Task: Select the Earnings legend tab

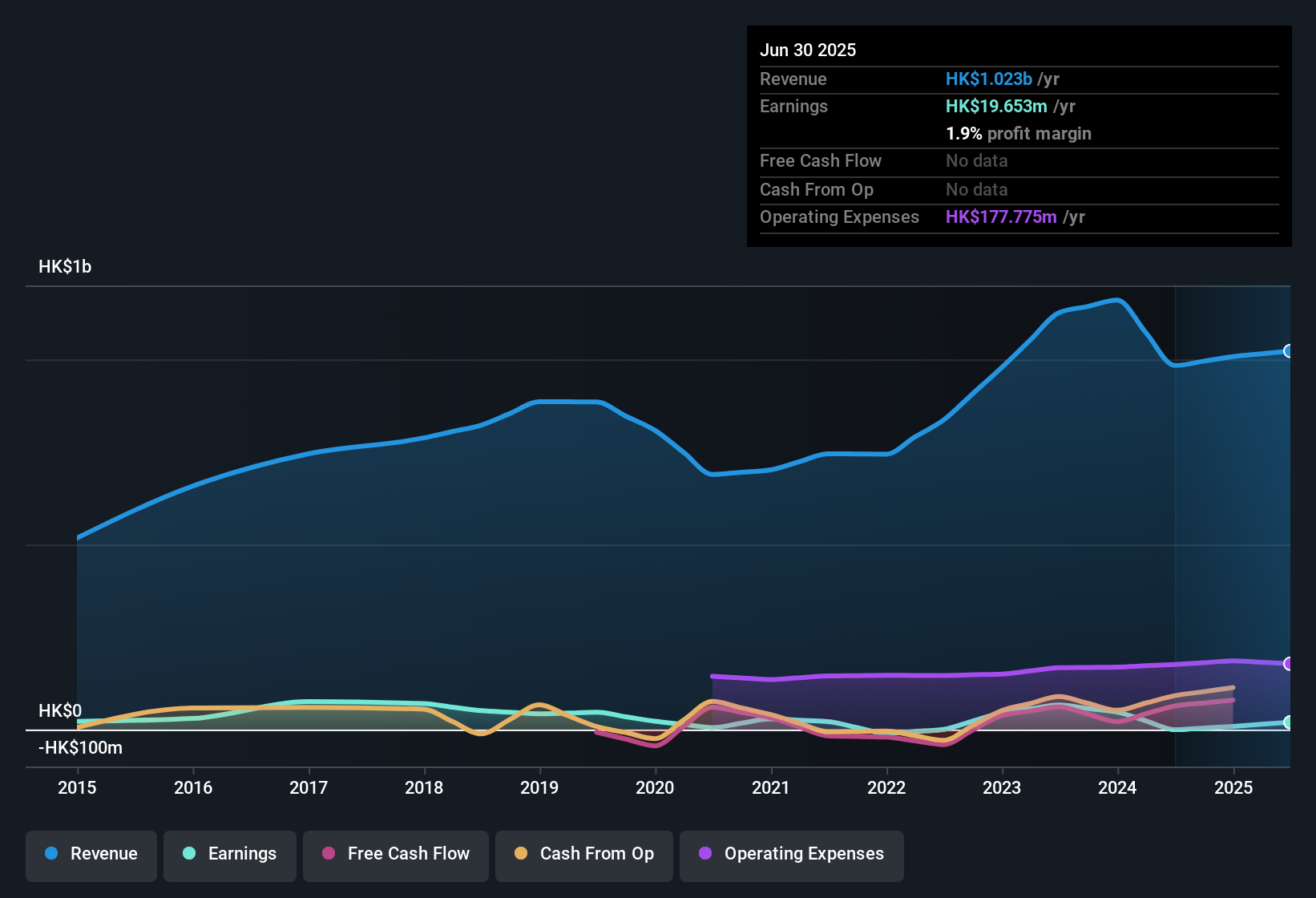Action: point(230,855)
